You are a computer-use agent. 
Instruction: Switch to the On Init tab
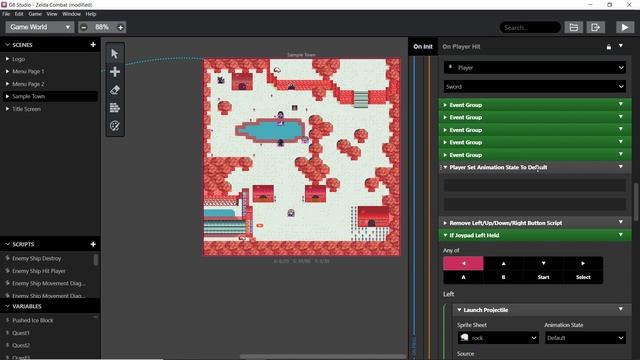pos(423,47)
